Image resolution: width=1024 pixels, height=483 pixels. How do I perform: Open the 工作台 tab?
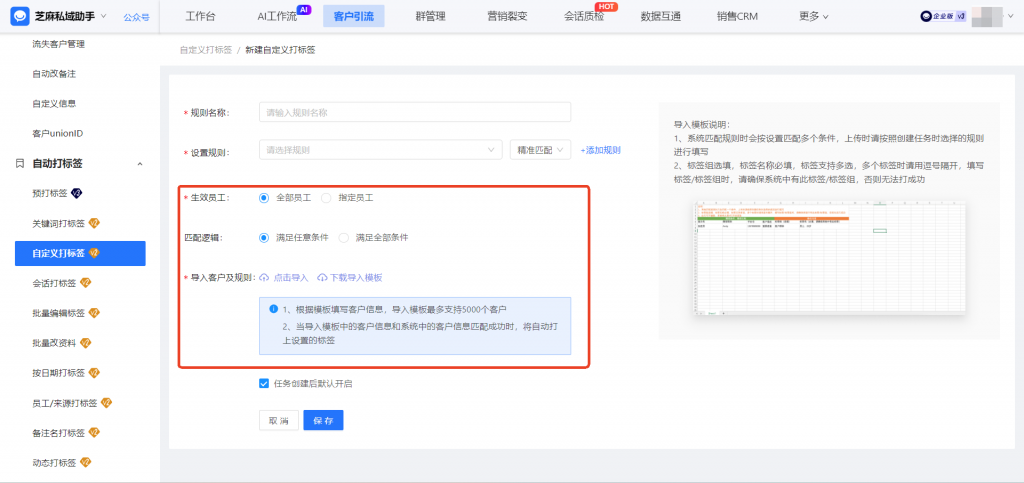point(200,17)
